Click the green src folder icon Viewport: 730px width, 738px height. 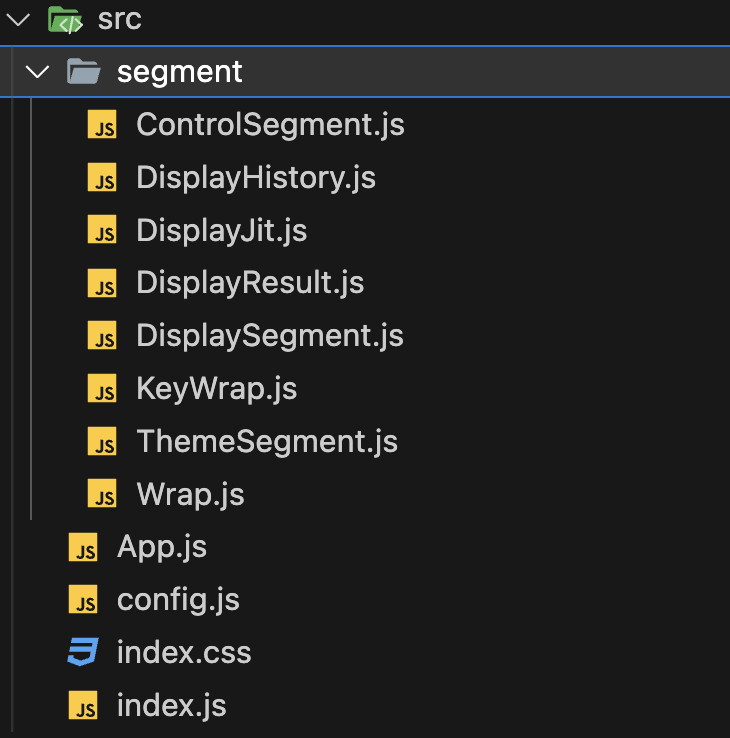(x=65, y=20)
